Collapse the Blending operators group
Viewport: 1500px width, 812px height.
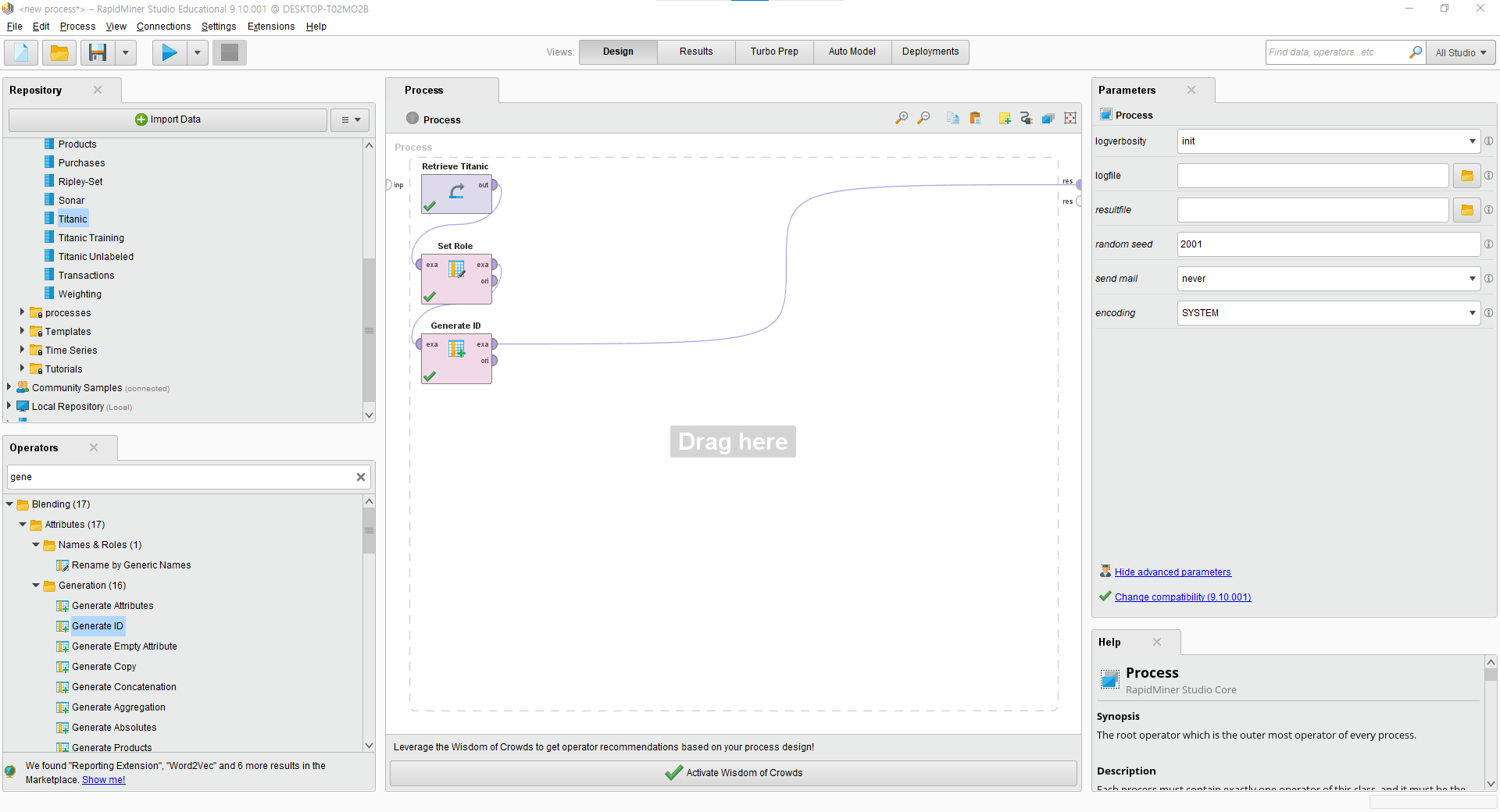pos(9,504)
